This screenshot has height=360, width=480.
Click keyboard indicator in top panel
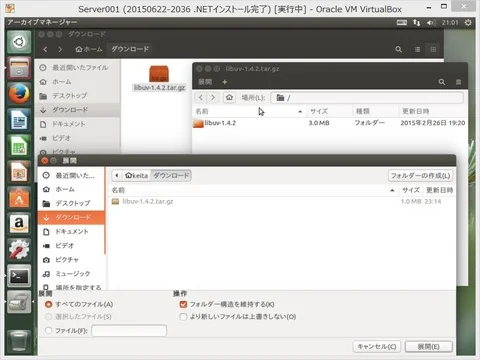(402, 22)
